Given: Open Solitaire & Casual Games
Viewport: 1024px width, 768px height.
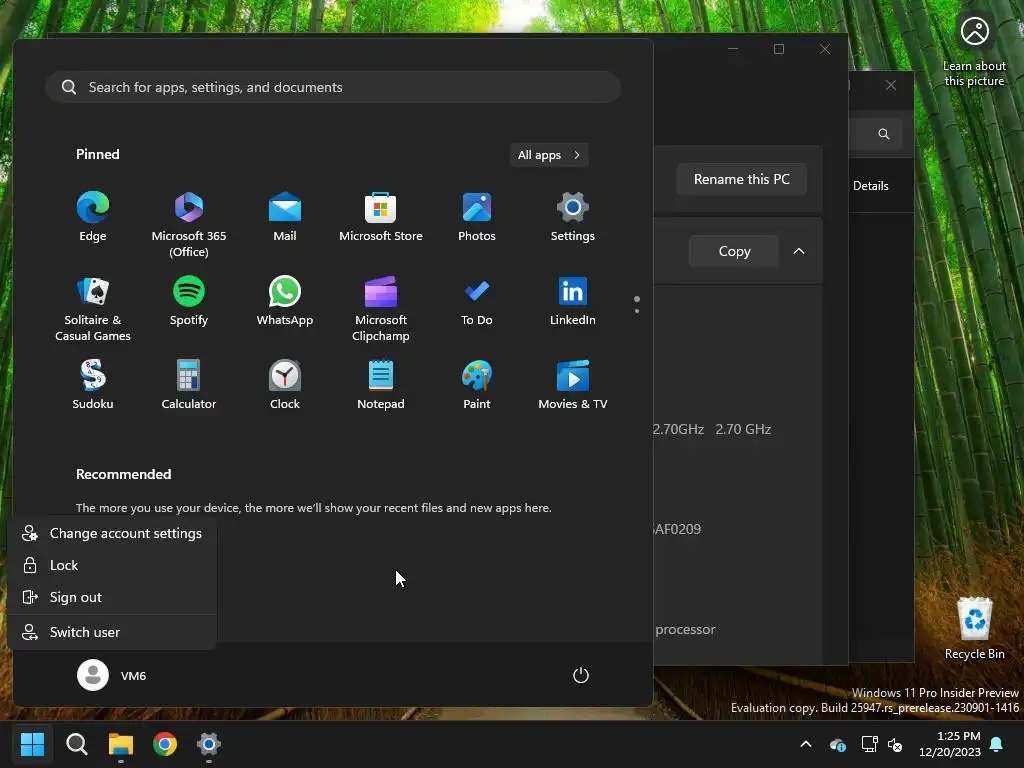Looking at the screenshot, I should coord(93,309).
